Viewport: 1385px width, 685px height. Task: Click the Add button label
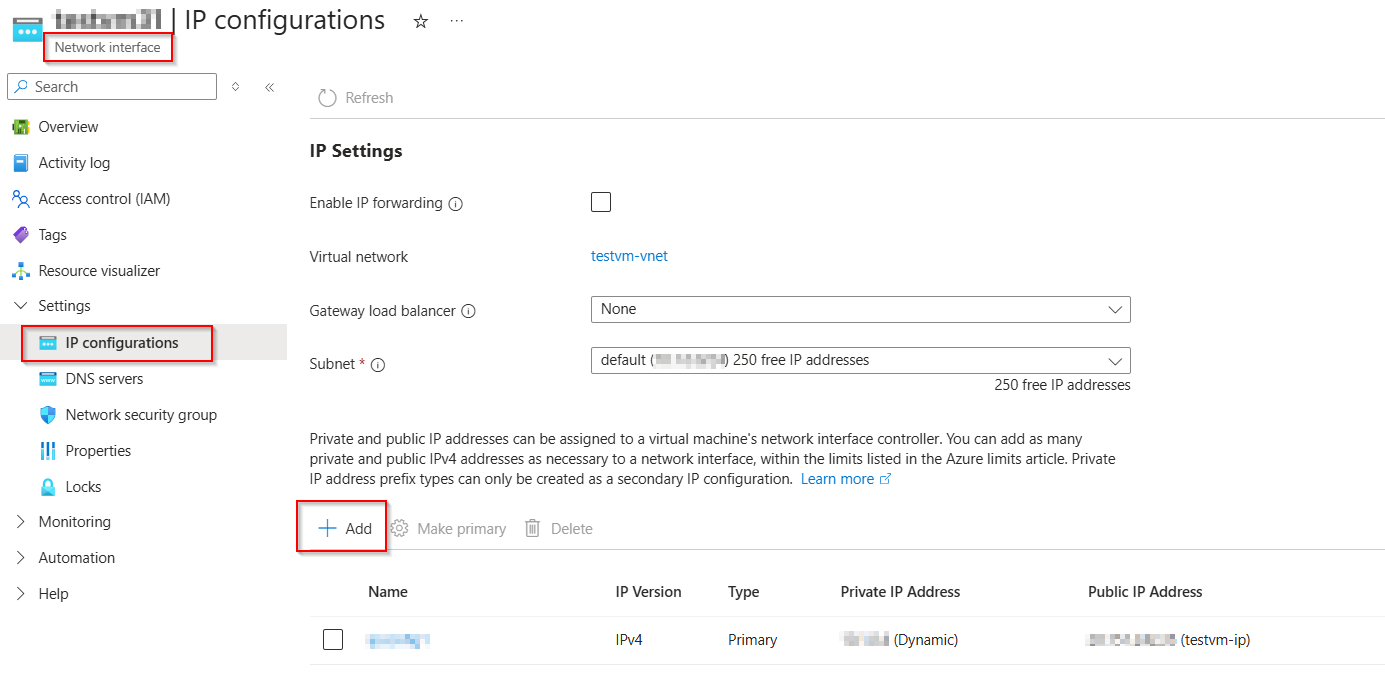pyautogui.click(x=358, y=529)
